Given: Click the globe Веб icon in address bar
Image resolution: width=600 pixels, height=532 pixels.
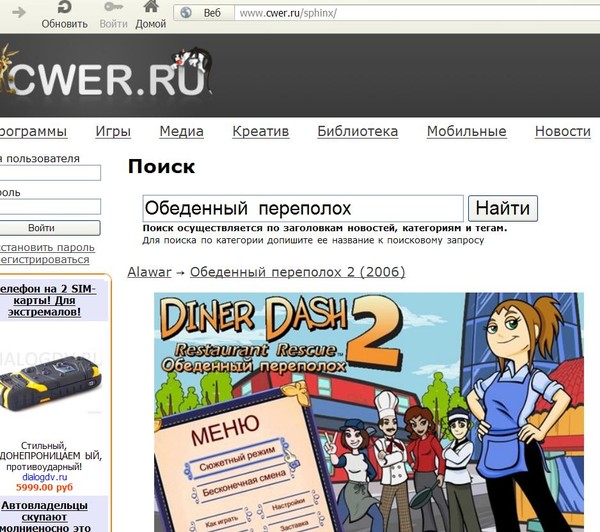Looking at the screenshot, I should click(x=186, y=13).
